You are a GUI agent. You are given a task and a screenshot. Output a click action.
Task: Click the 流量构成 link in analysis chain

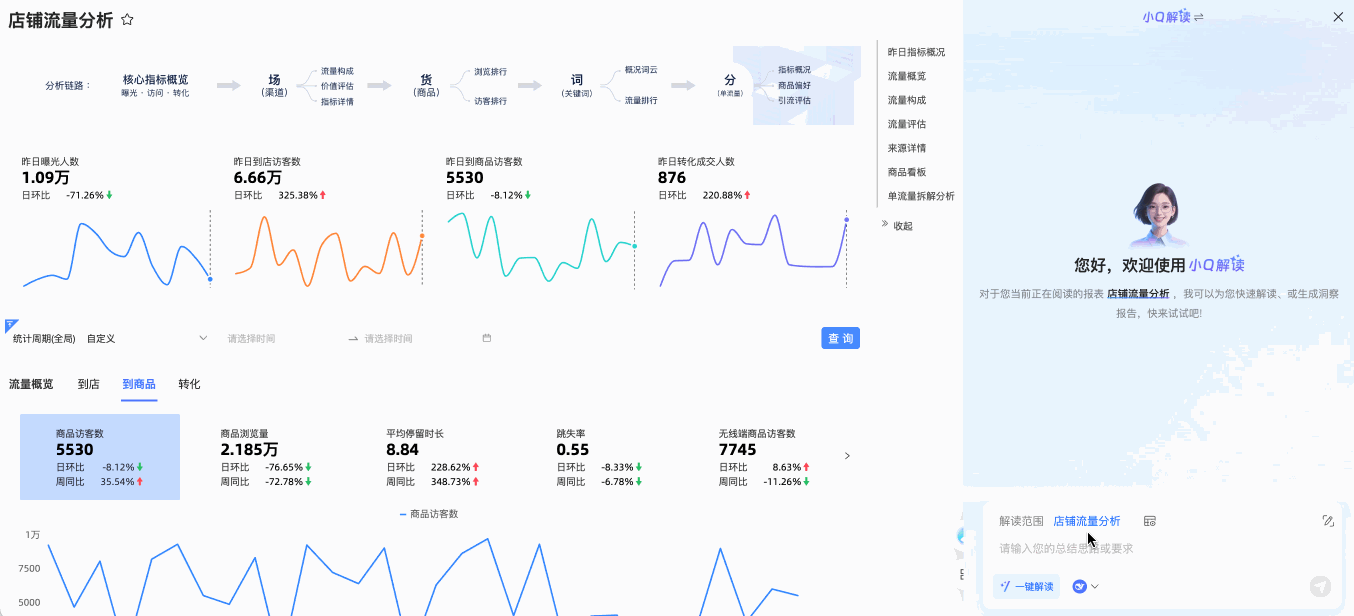(x=337, y=71)
